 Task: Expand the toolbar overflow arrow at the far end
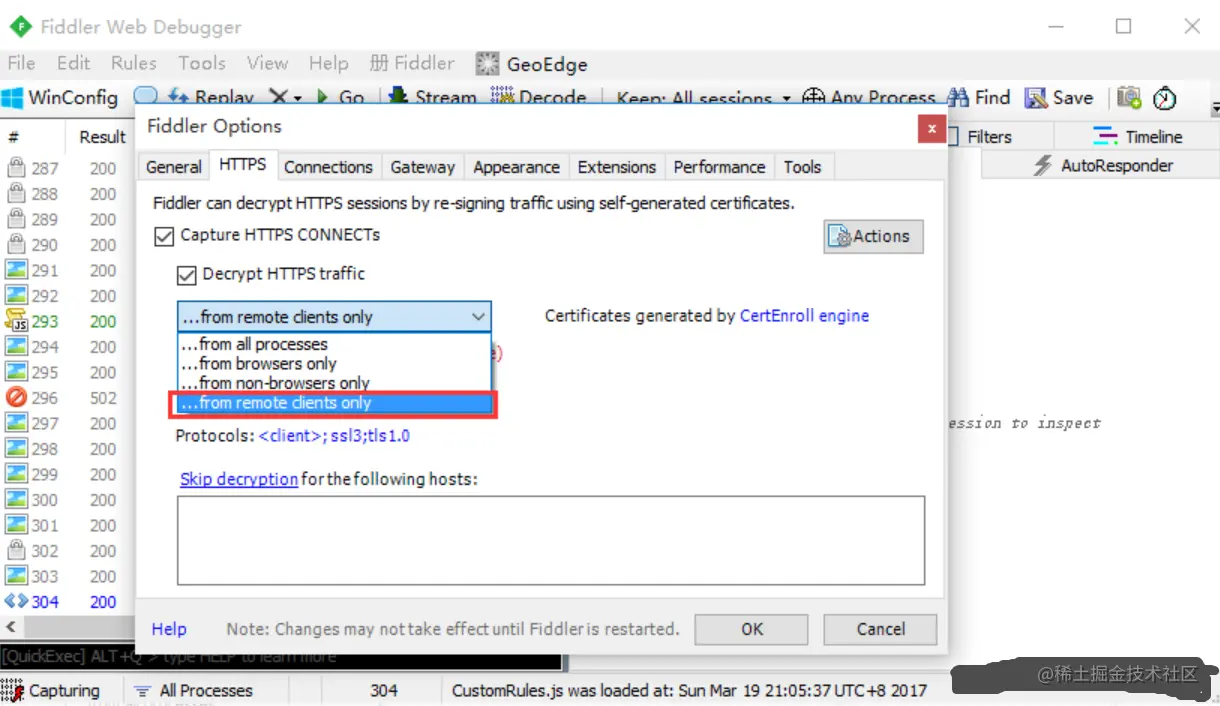click(1214, 107)
